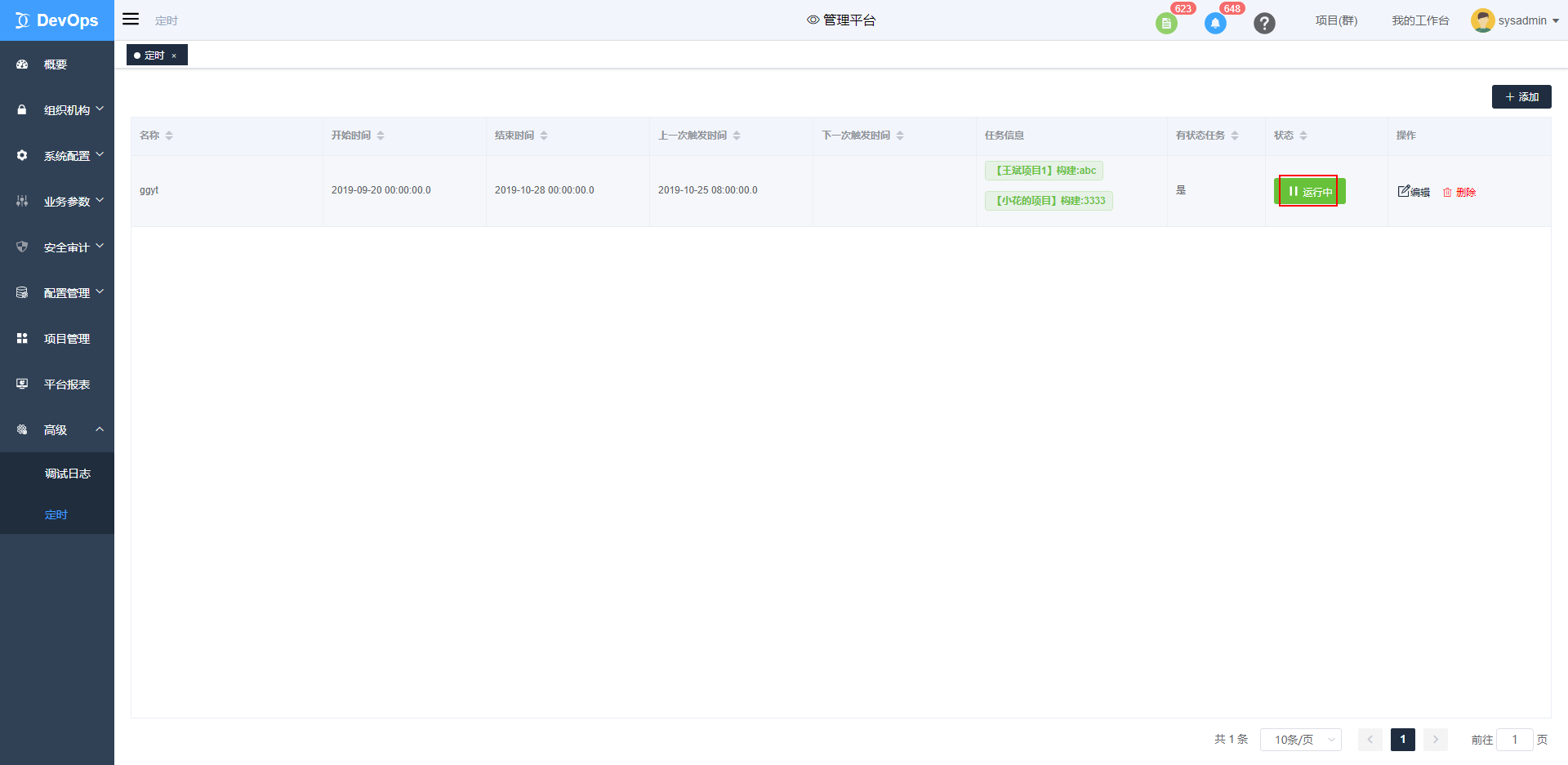The height and width of the screenshot is (765, 1568).
Task: Click the 安全审计 shield icon
Action: point(22,247)
